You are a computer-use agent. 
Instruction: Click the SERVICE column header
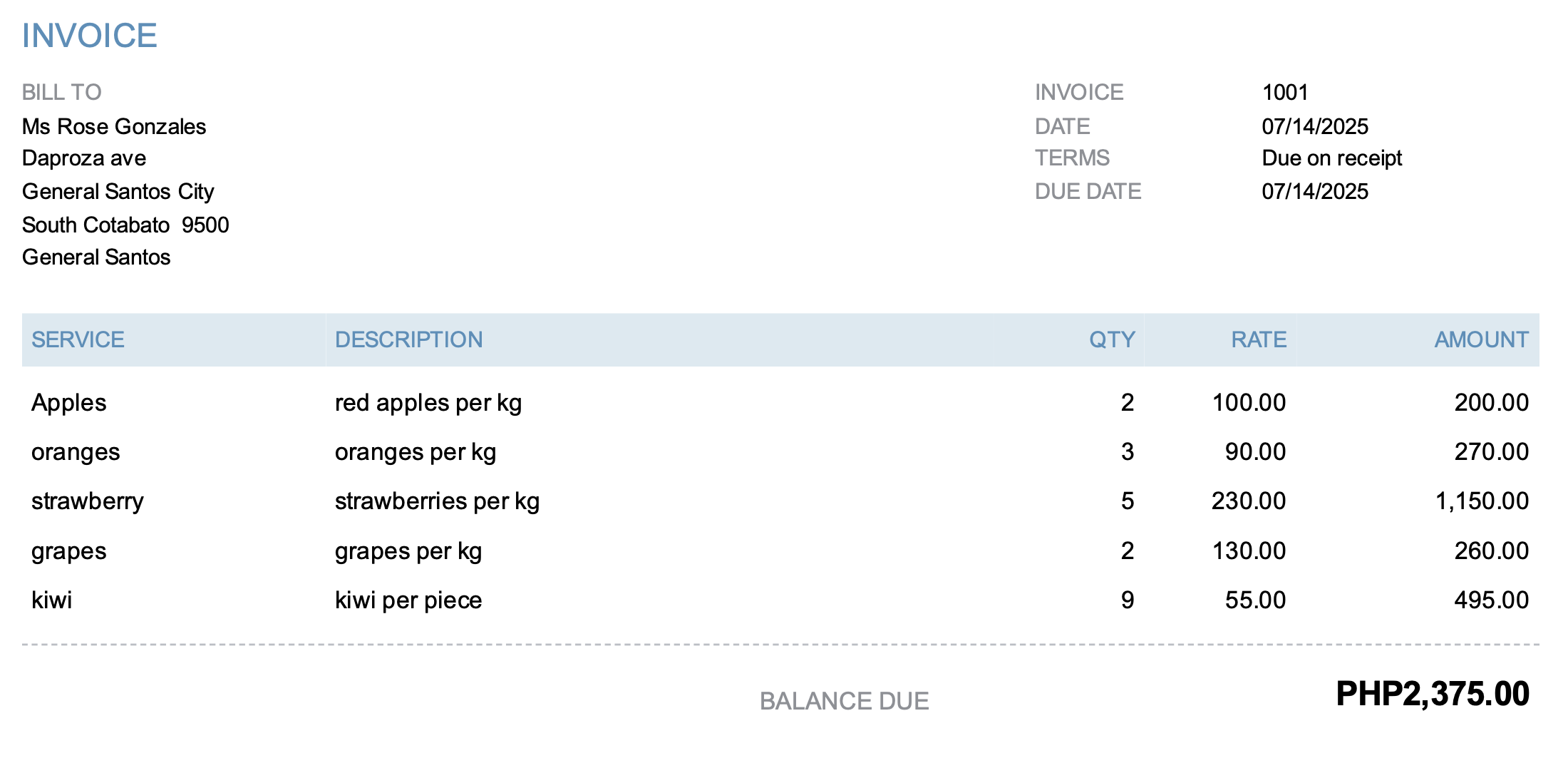point(78,339)
